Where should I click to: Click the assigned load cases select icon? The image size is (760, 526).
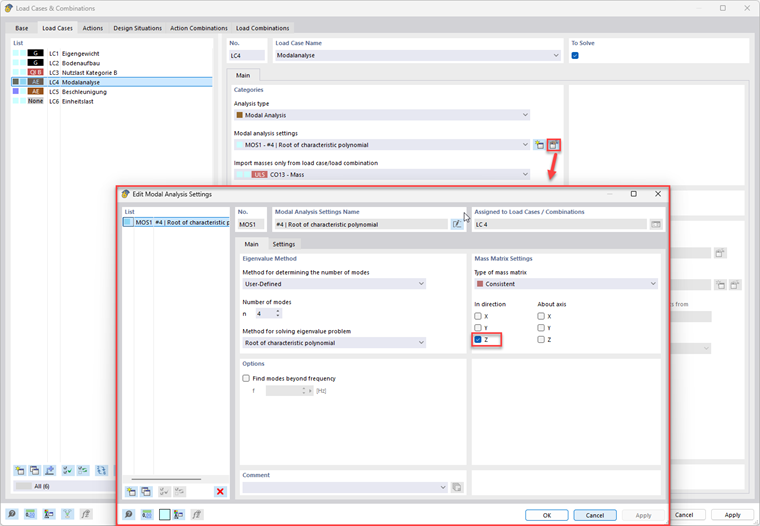click(x=656, y=224)
